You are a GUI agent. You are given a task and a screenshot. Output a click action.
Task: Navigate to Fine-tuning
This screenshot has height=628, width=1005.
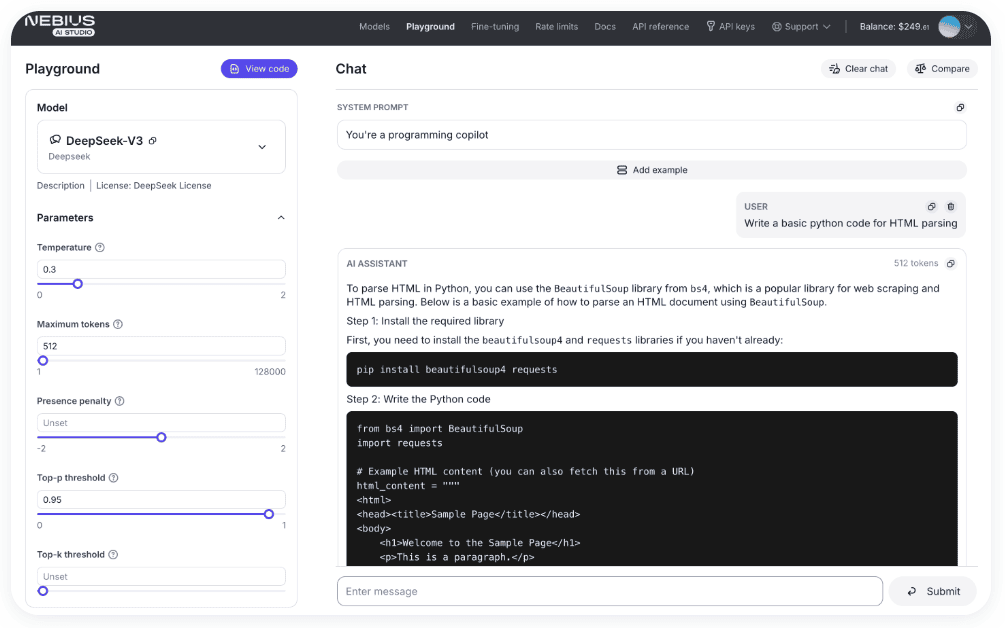click(495, 26)
